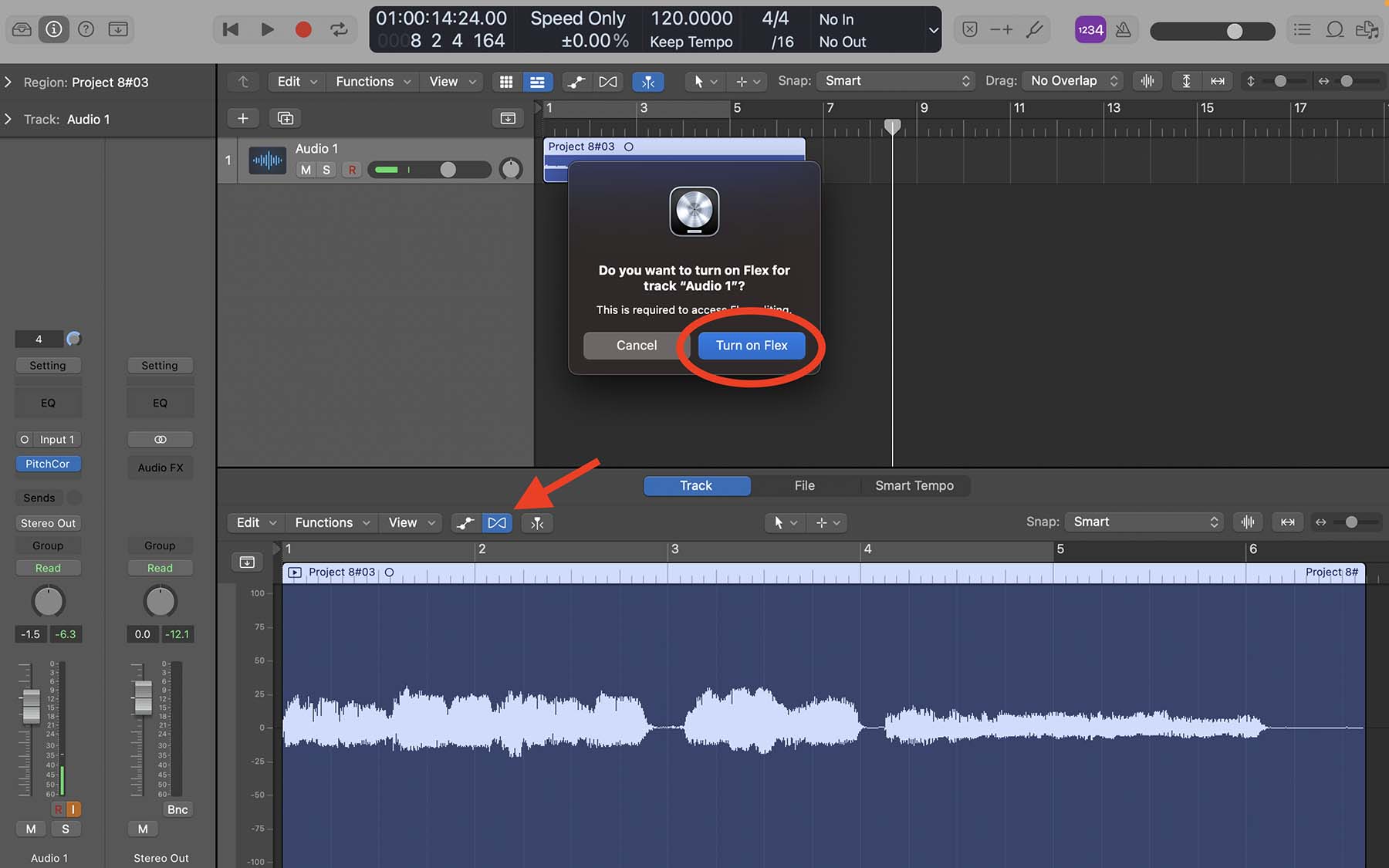The image size is (1389, 868).
Task: Add a new track with plus button
Action: (x=242, y=118)
